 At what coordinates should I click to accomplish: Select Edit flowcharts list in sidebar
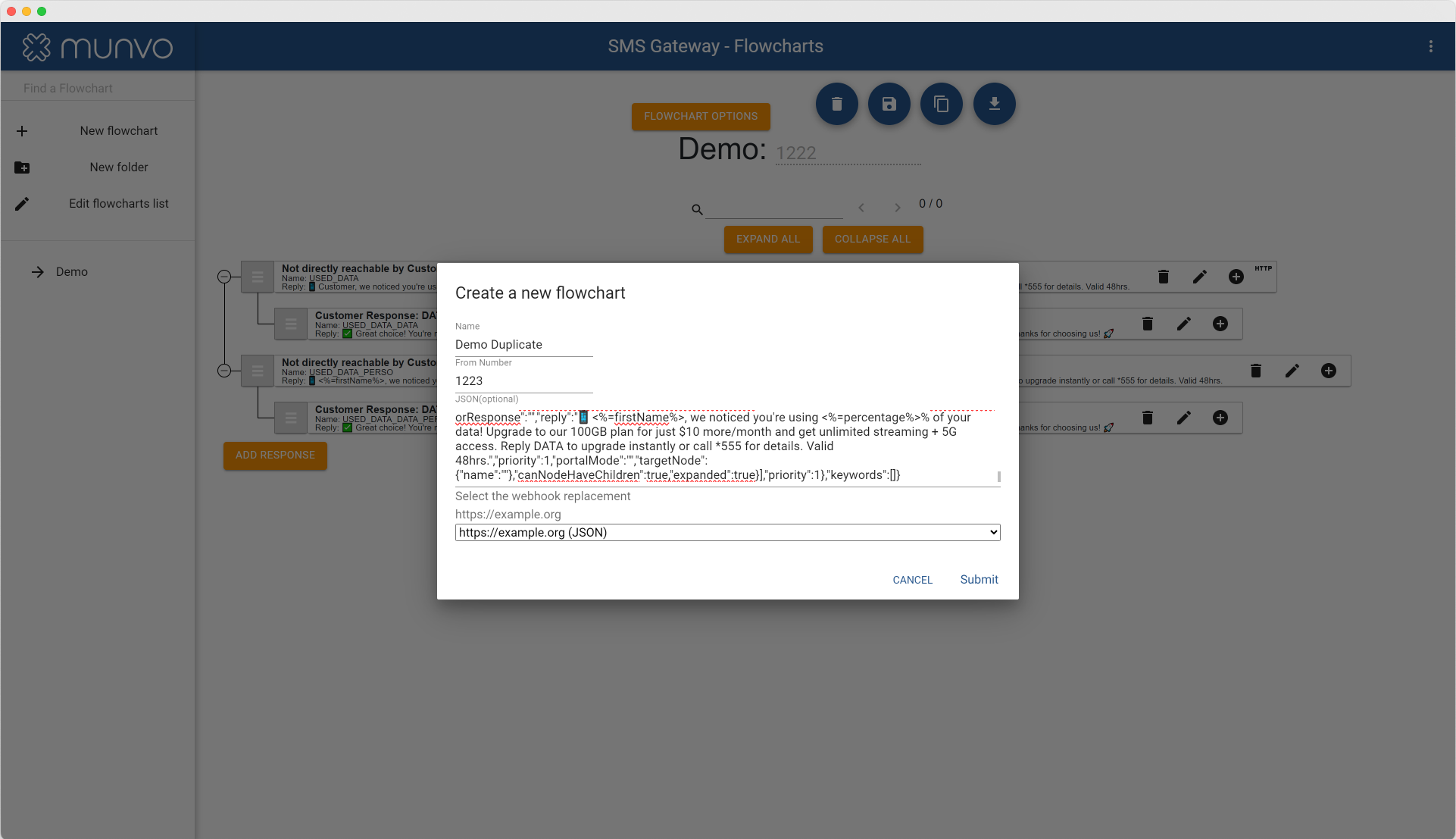point(119,204)
